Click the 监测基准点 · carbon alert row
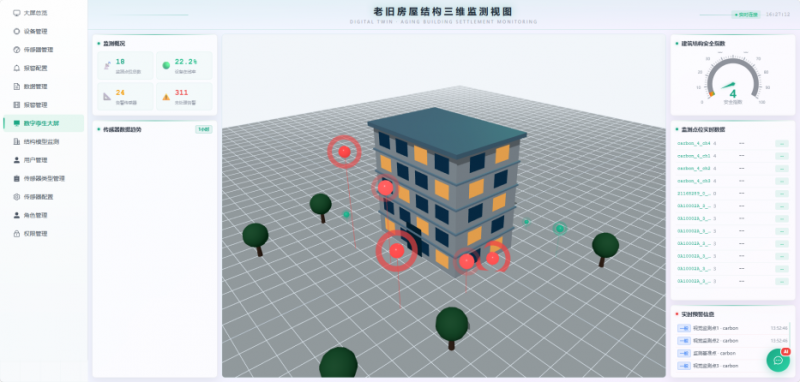The height and width of the screenshot is (382, 800). [x=732, y=353]
